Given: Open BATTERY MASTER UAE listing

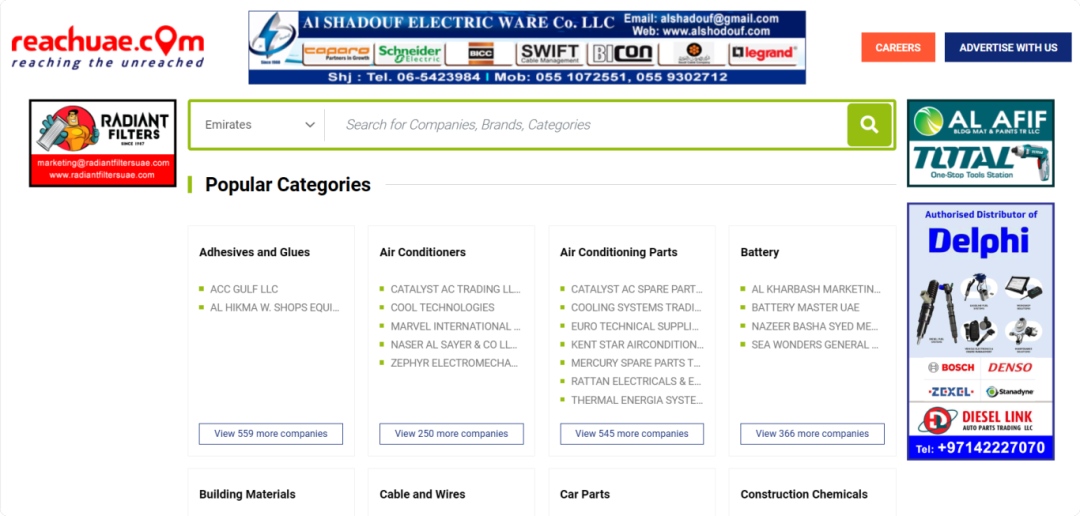Looking at the screenshot, I should pos(805,308).
